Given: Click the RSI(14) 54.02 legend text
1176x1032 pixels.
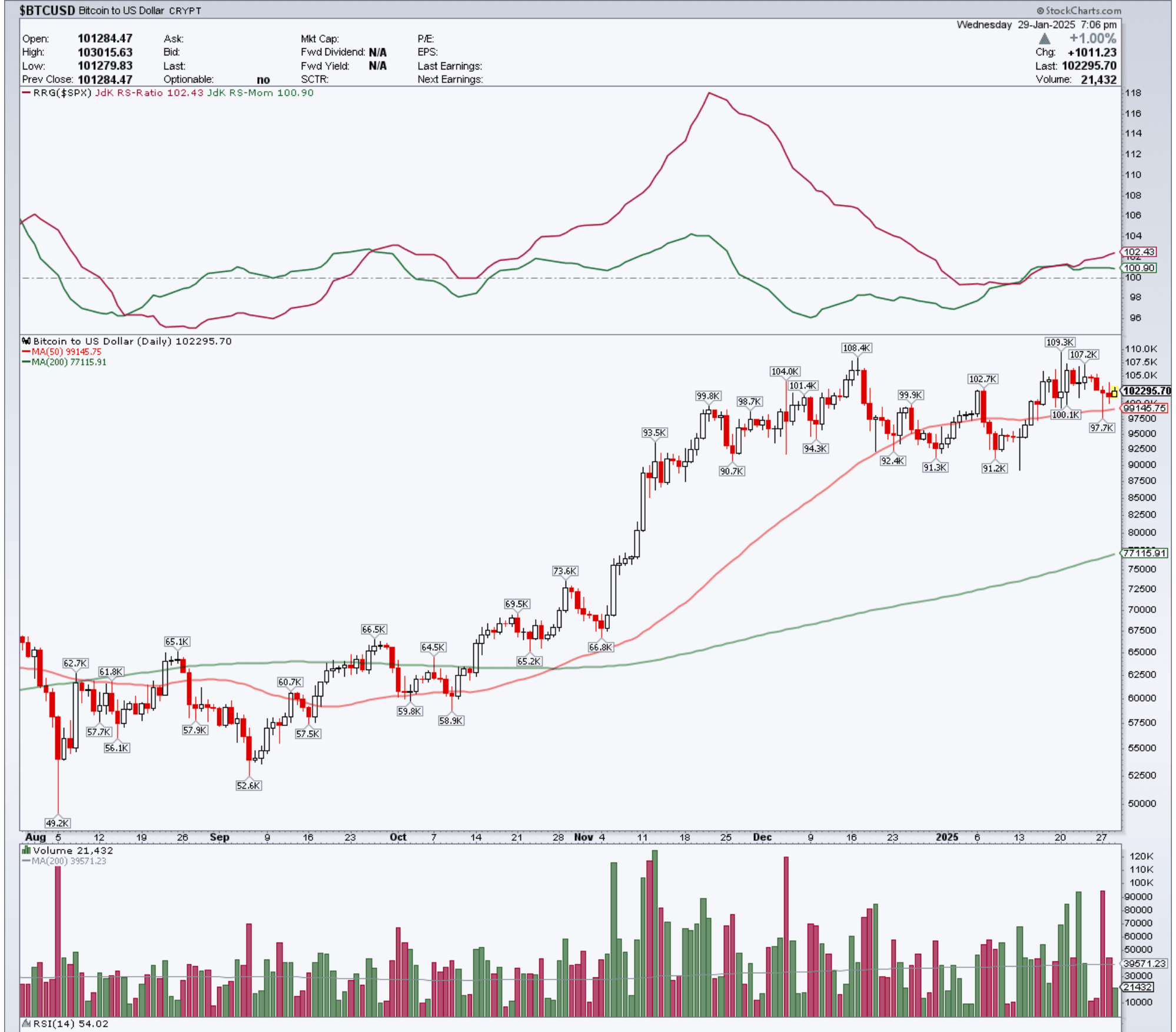Looking at the screenshot, I should [71, 1024].
